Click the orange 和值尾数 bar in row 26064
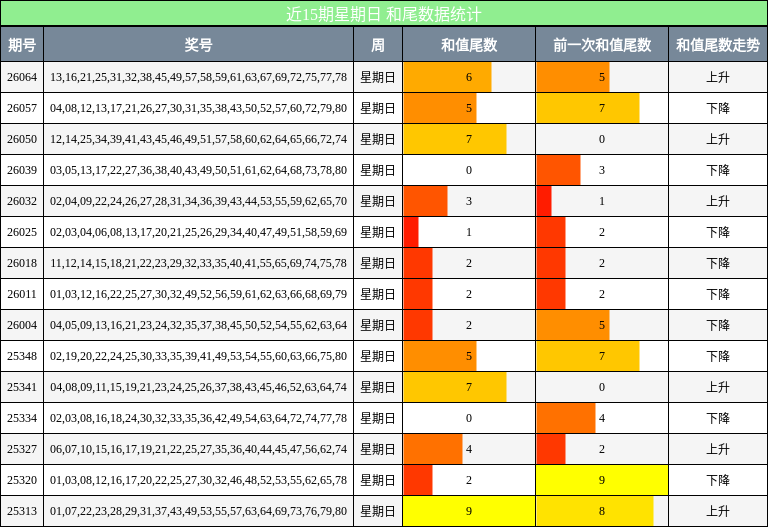The image size is (768, 527). pyautogui.click(x=447, y=77)
